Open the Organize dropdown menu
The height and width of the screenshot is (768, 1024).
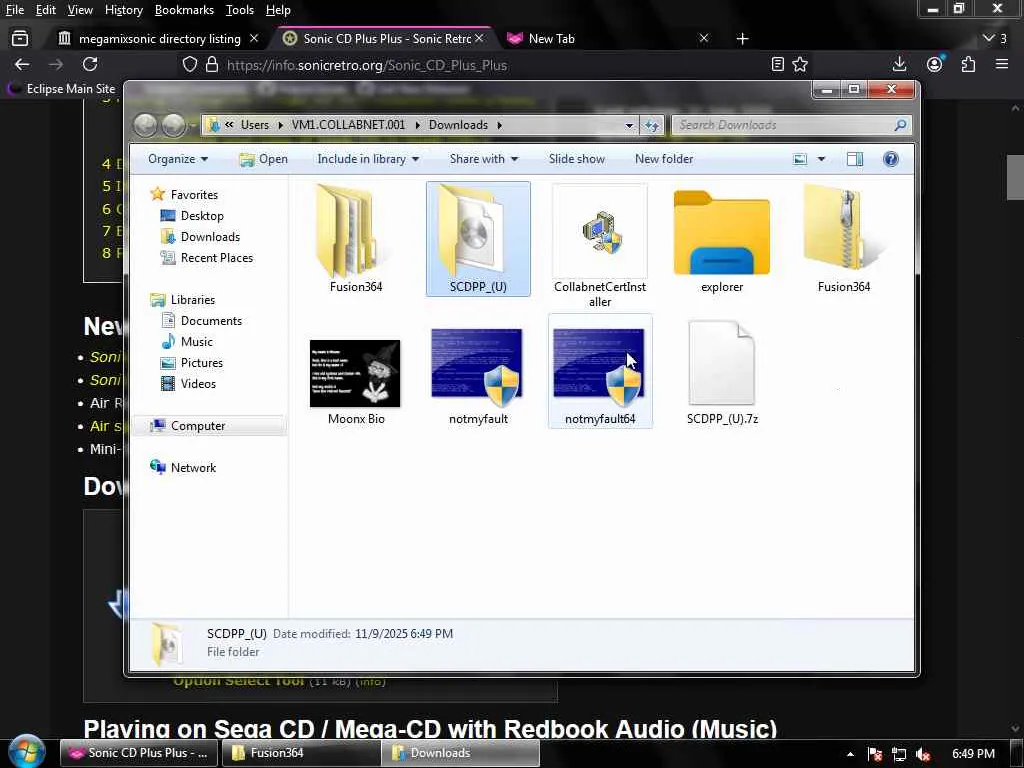click(x=178, y=159)
